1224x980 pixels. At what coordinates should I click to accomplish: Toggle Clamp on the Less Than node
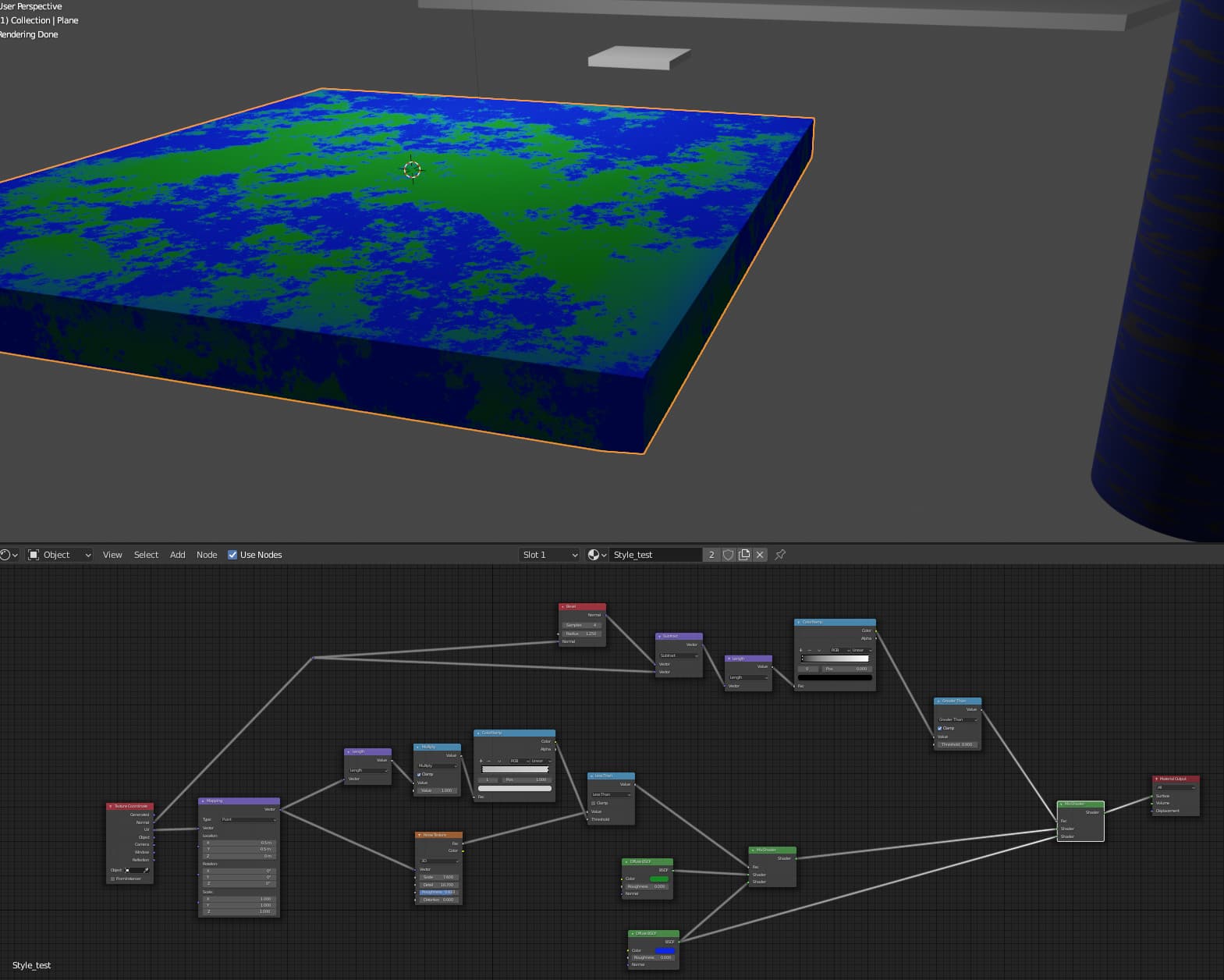pyautogui.click(x=594, y=803)
